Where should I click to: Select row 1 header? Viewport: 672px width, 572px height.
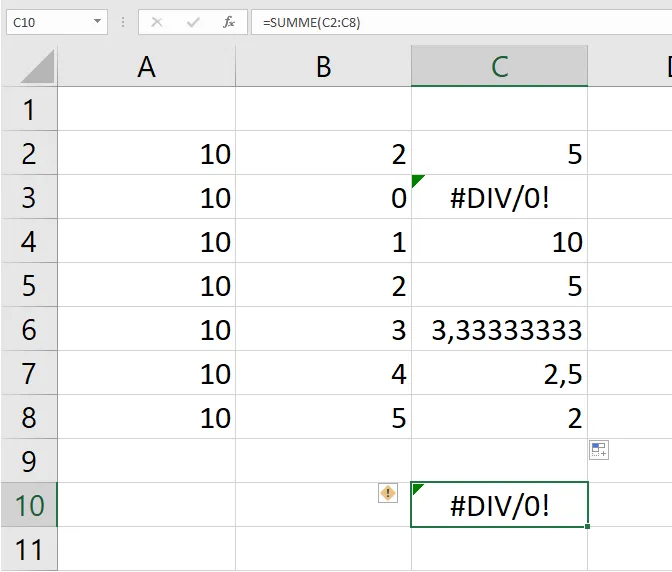[28, 109]
